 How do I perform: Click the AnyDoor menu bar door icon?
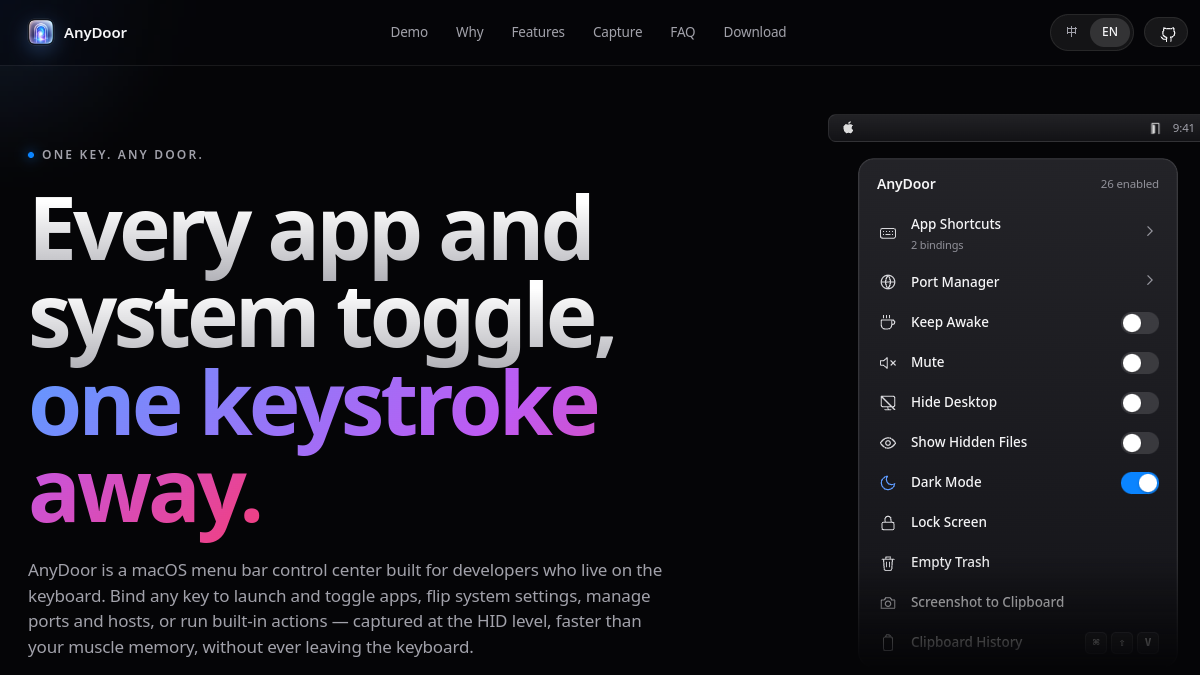[x=1155, y=128]
